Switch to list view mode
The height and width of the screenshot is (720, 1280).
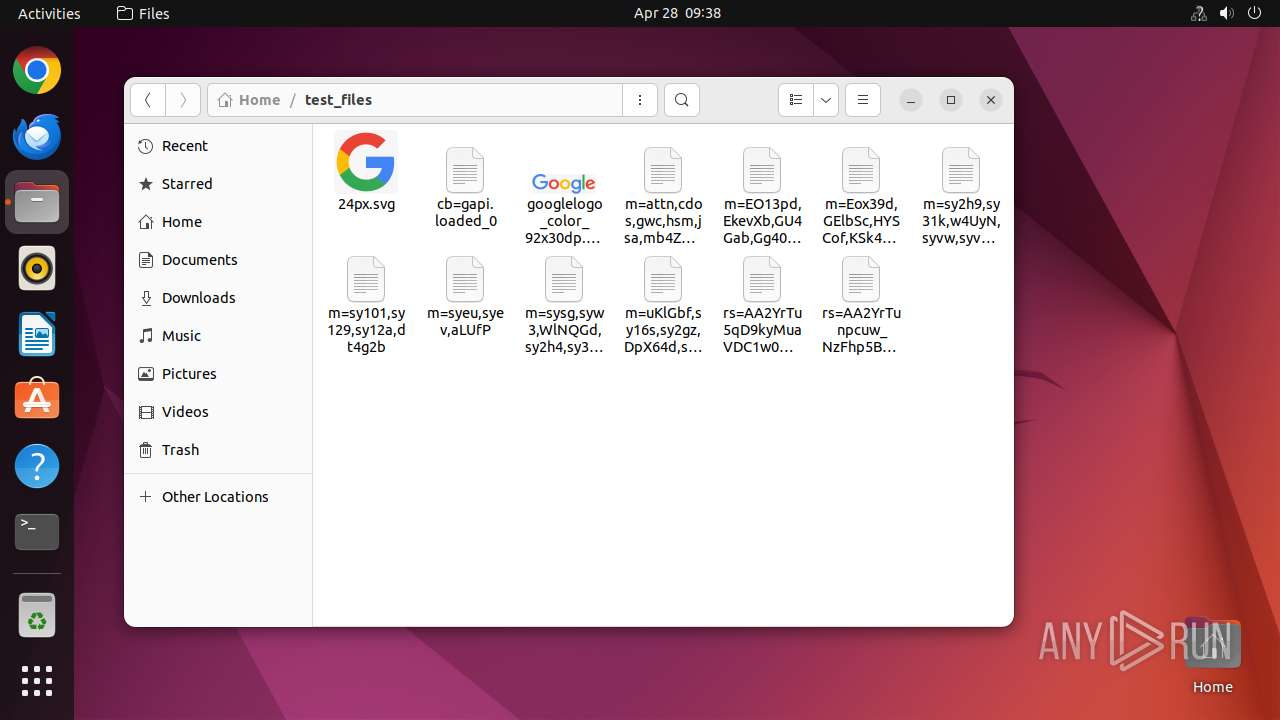tap(796, 100)
